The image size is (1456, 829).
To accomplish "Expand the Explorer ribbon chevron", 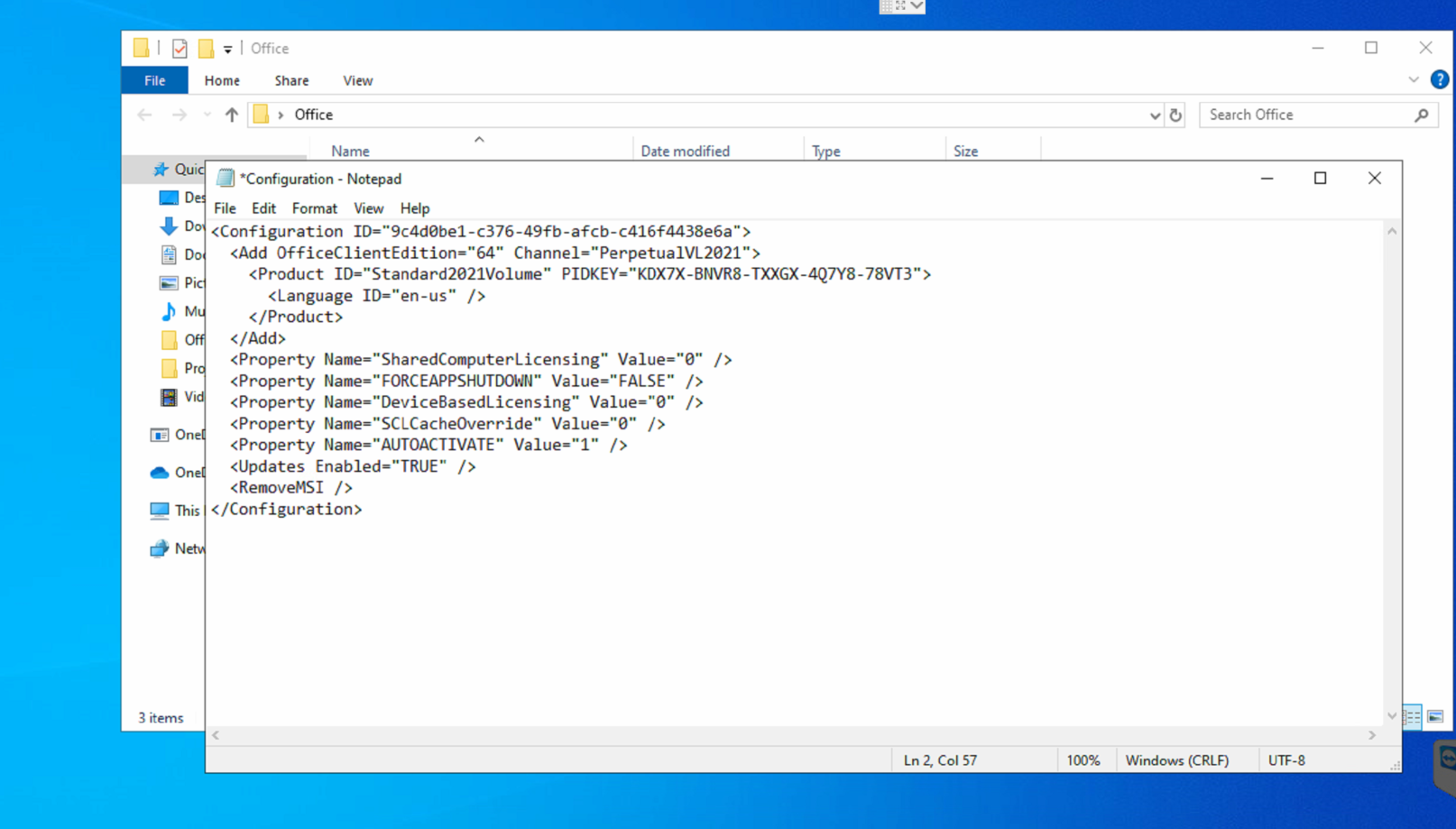I will tap(1414, 79).
